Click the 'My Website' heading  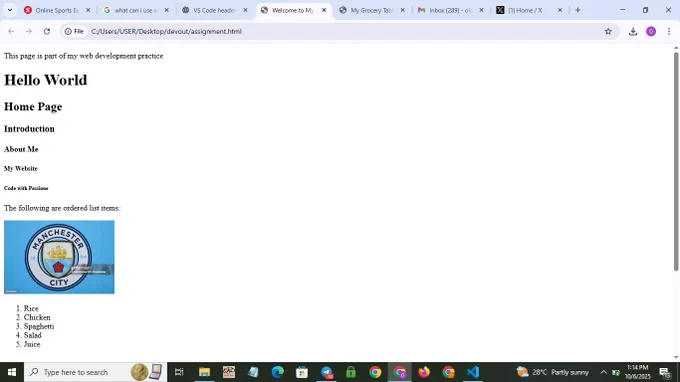pyautogui.click(x=21, y=169)
